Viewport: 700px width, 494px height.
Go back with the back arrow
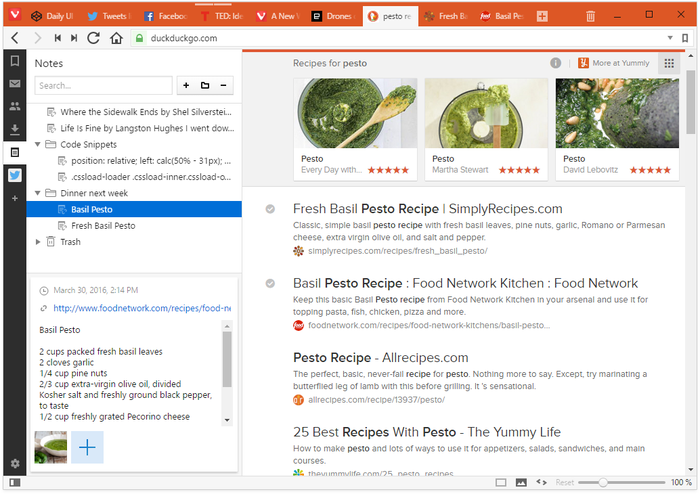15,38
